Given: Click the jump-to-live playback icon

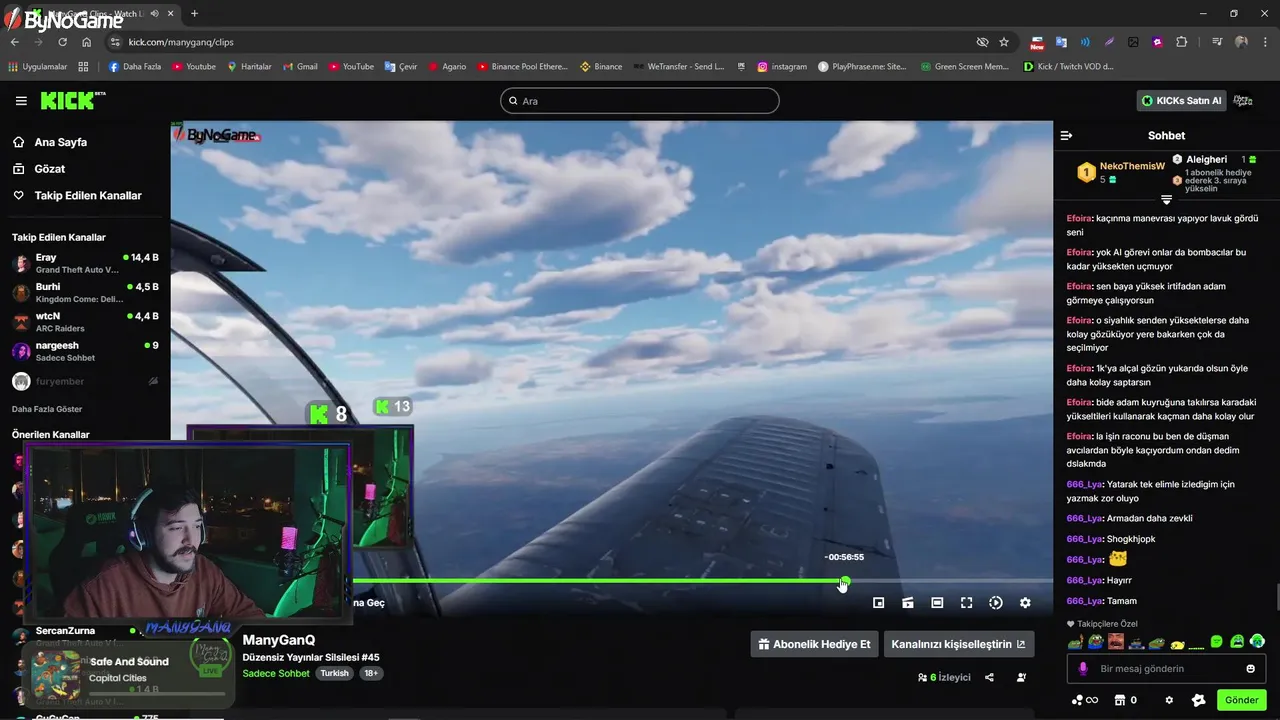Looking at the screenshot, I should coord(996,603).
